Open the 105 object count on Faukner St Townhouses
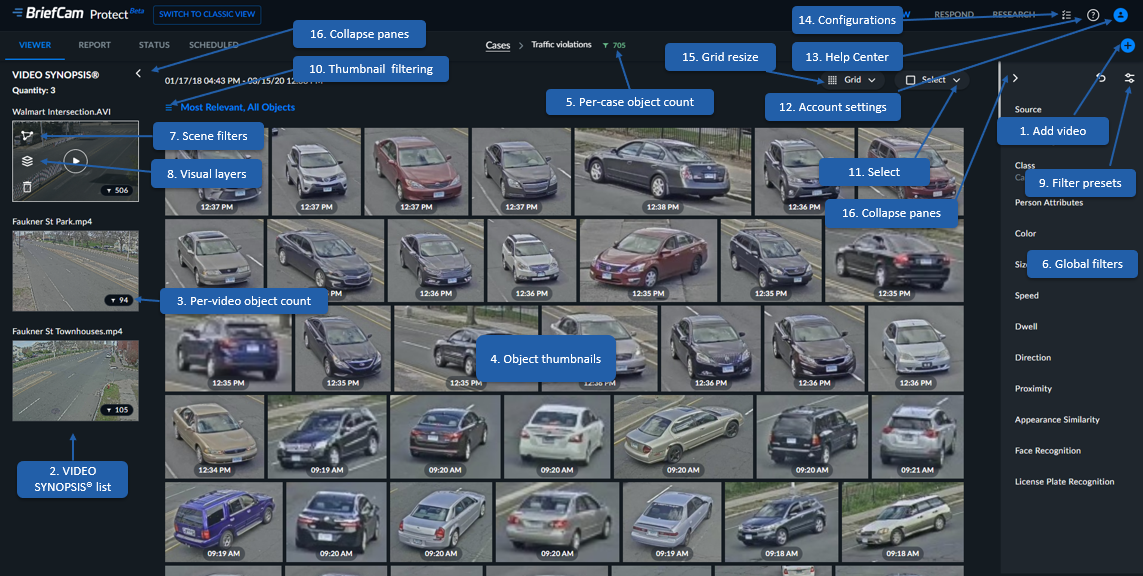The image size is (1143, 576). coord(119,410)
